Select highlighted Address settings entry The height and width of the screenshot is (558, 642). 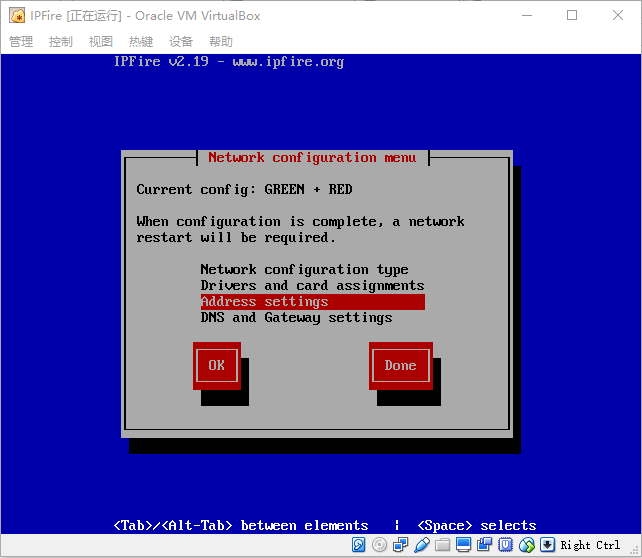[x=312, y=302]
